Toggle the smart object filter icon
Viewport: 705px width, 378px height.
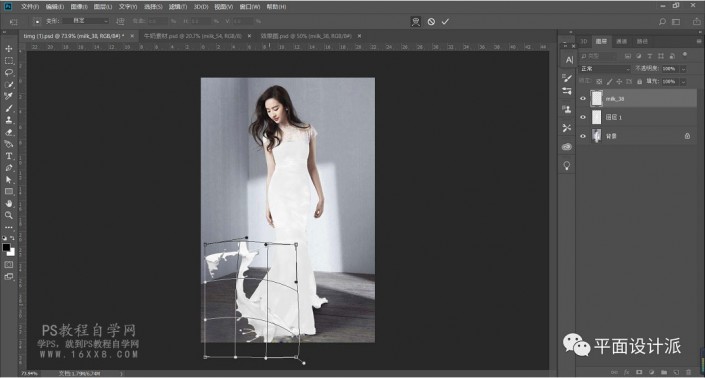tap(672, 56)
